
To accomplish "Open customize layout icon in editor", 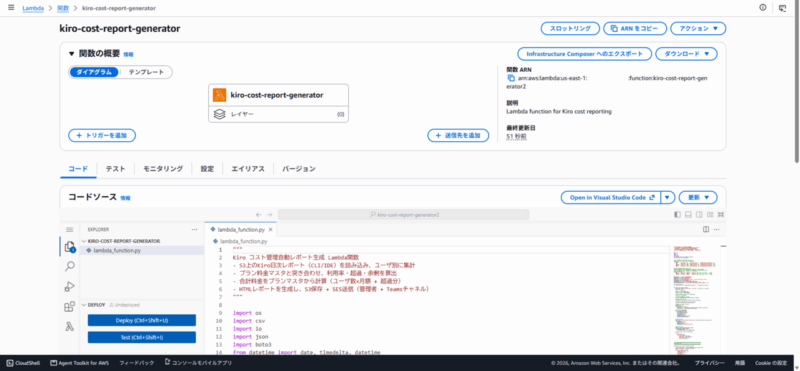I will [x=710, y=215].
